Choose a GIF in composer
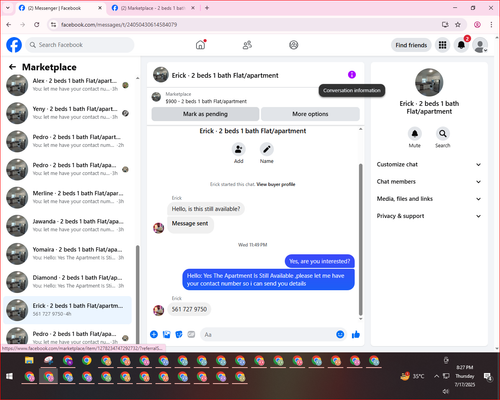The image size is (500, 400). (191, 334)
